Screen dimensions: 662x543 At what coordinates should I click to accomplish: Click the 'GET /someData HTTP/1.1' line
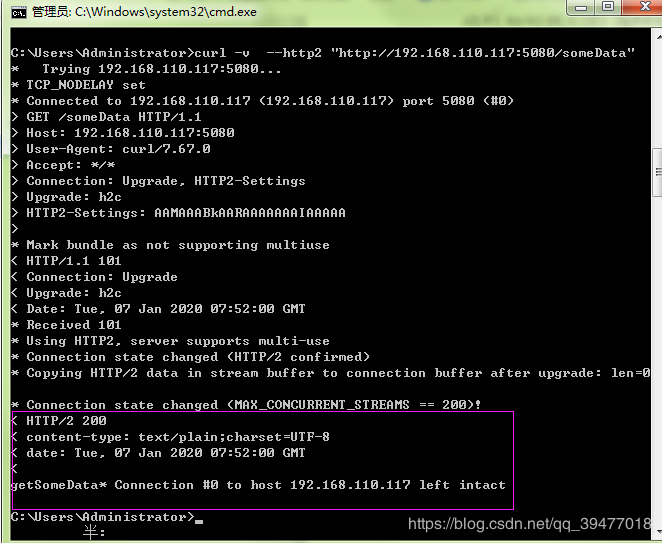coord(106,117)
